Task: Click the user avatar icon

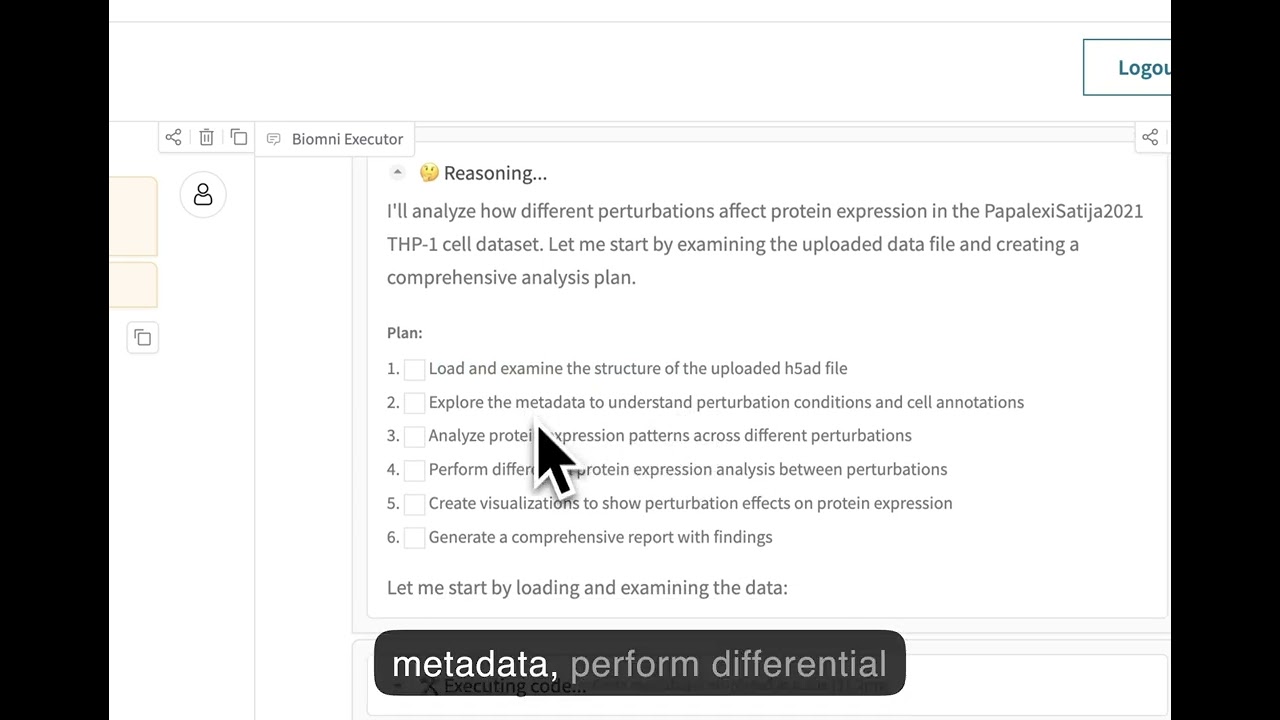Action: point(203,195)
